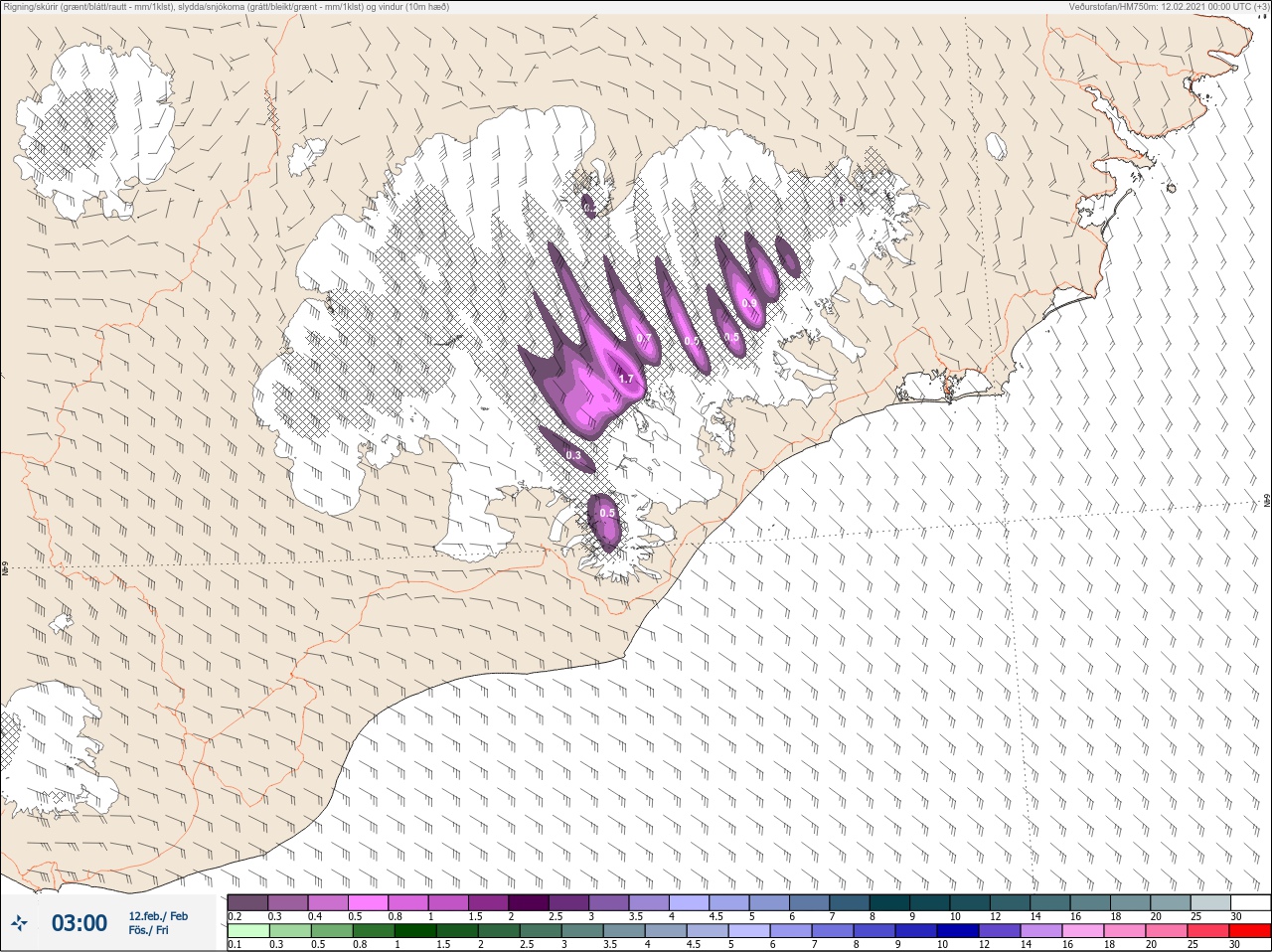
Task: Pick upper legend bright pink swatch between 0.5 and 0.8
Action: coord(370,902)
